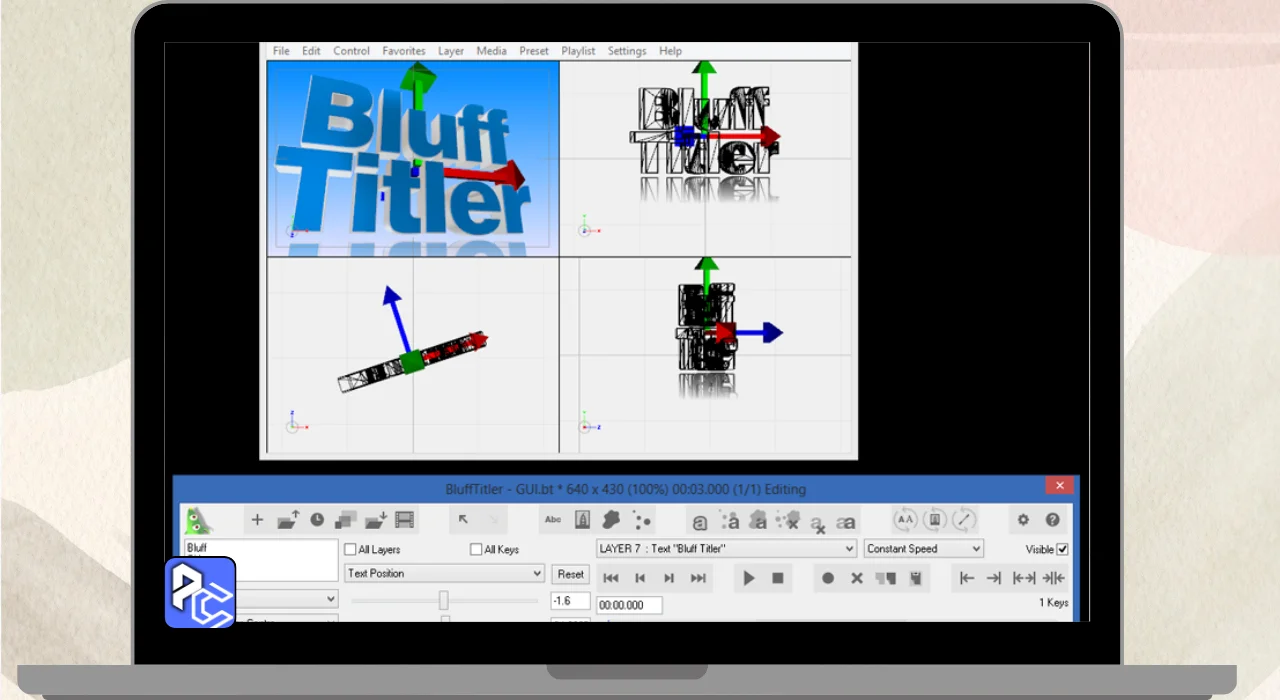
Task: Open the Control menu
Action: [x=352, y=51]
